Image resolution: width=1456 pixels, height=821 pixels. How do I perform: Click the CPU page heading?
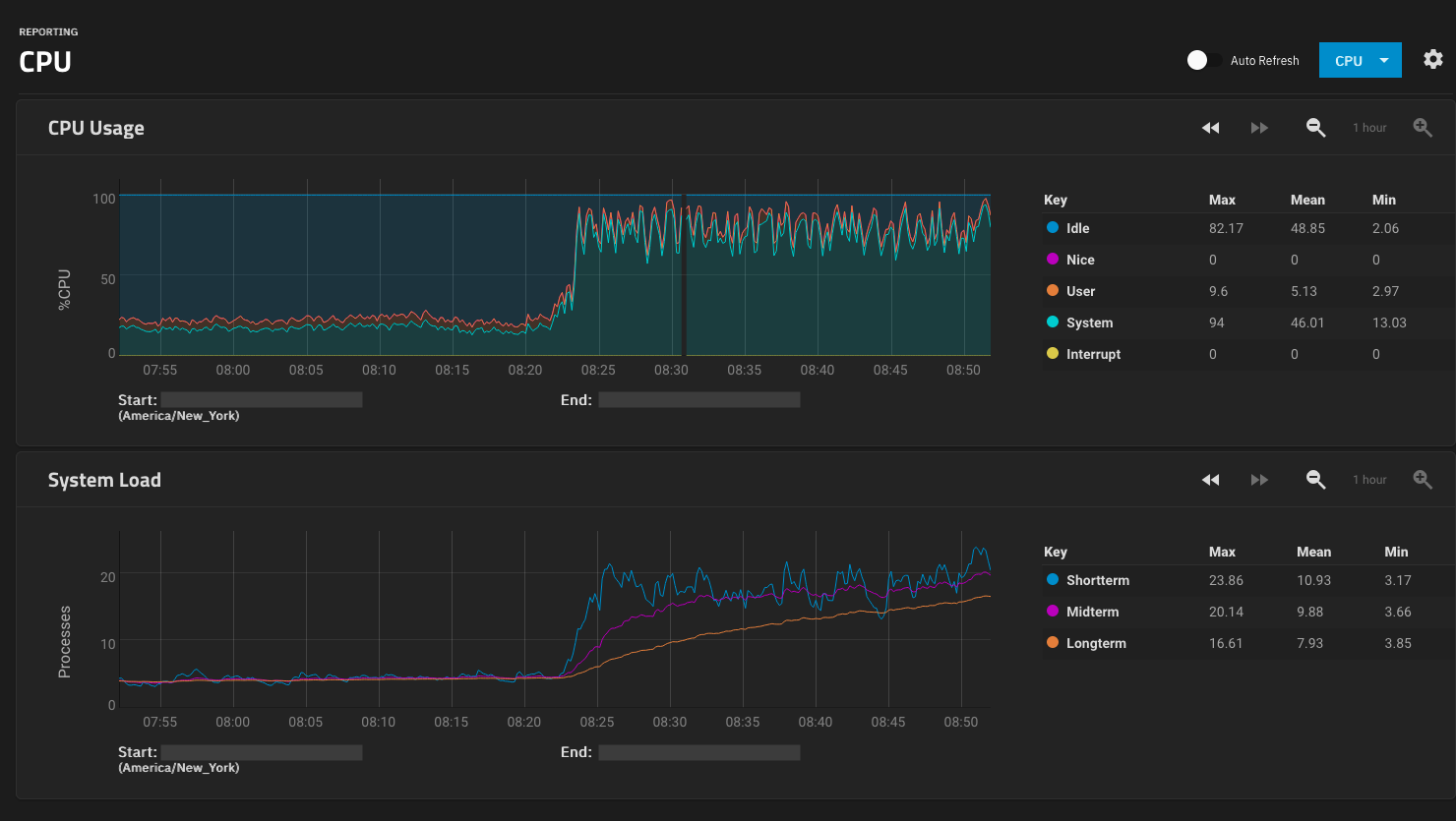point(45,62)
